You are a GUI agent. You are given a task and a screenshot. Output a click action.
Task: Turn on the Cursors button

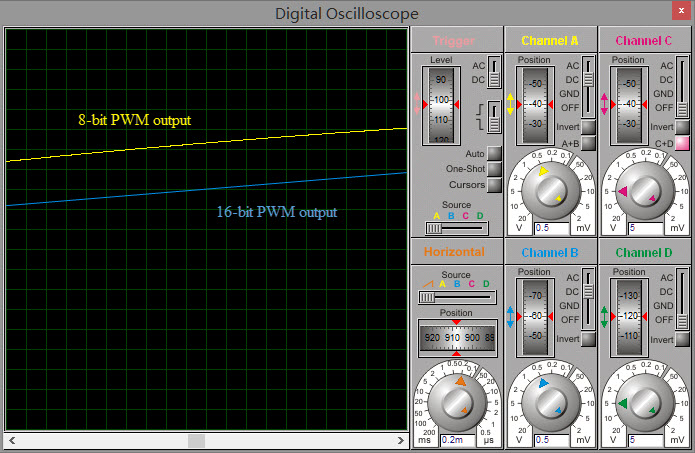pos(494,185)
